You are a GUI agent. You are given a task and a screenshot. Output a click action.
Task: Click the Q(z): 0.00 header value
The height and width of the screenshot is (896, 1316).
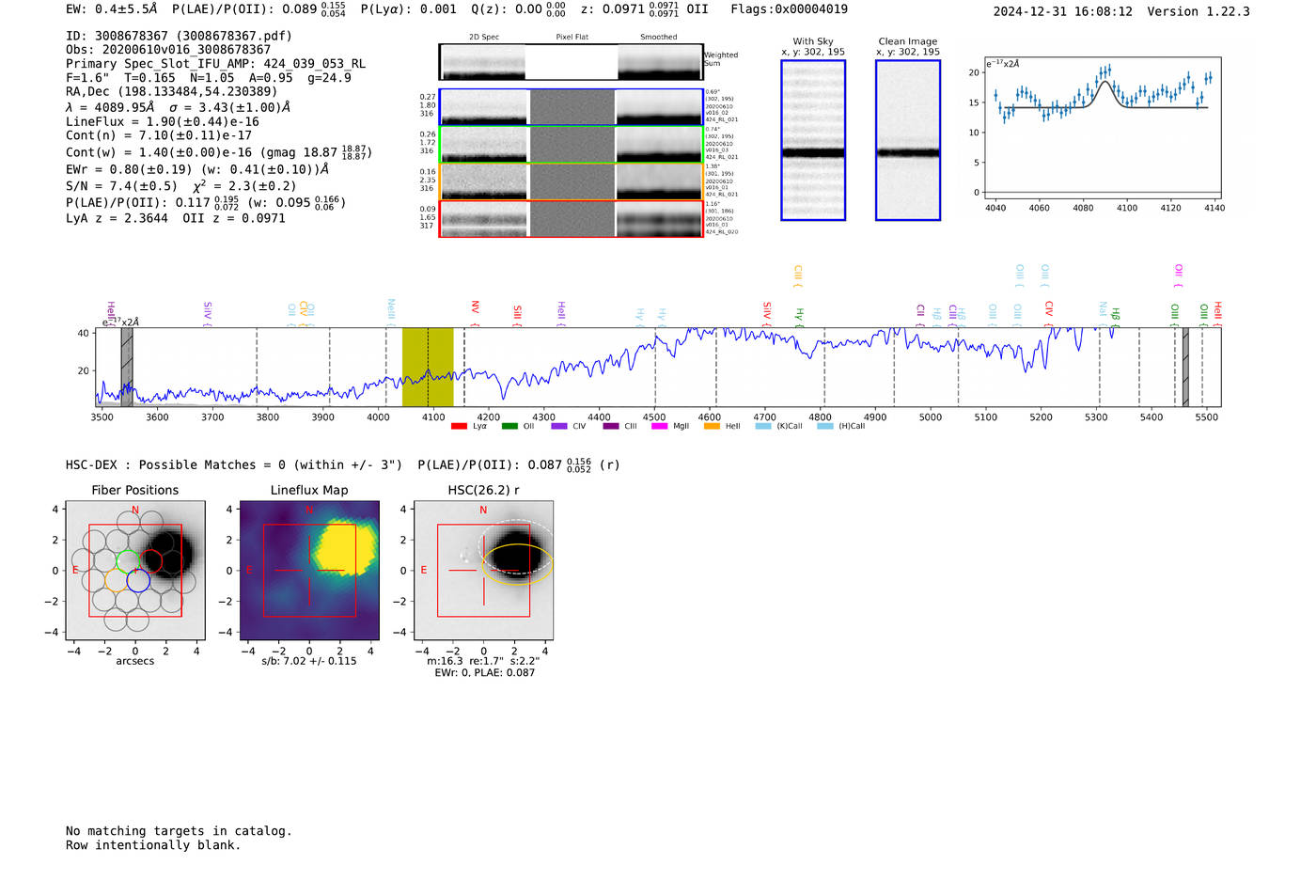pos(518,9)
